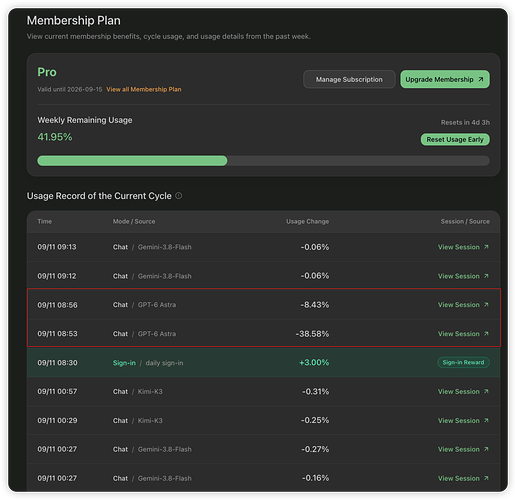Click the Sign-in mode label
This screenshot has height=500, width=515.
pyautogui.click(x=124, y=363)
